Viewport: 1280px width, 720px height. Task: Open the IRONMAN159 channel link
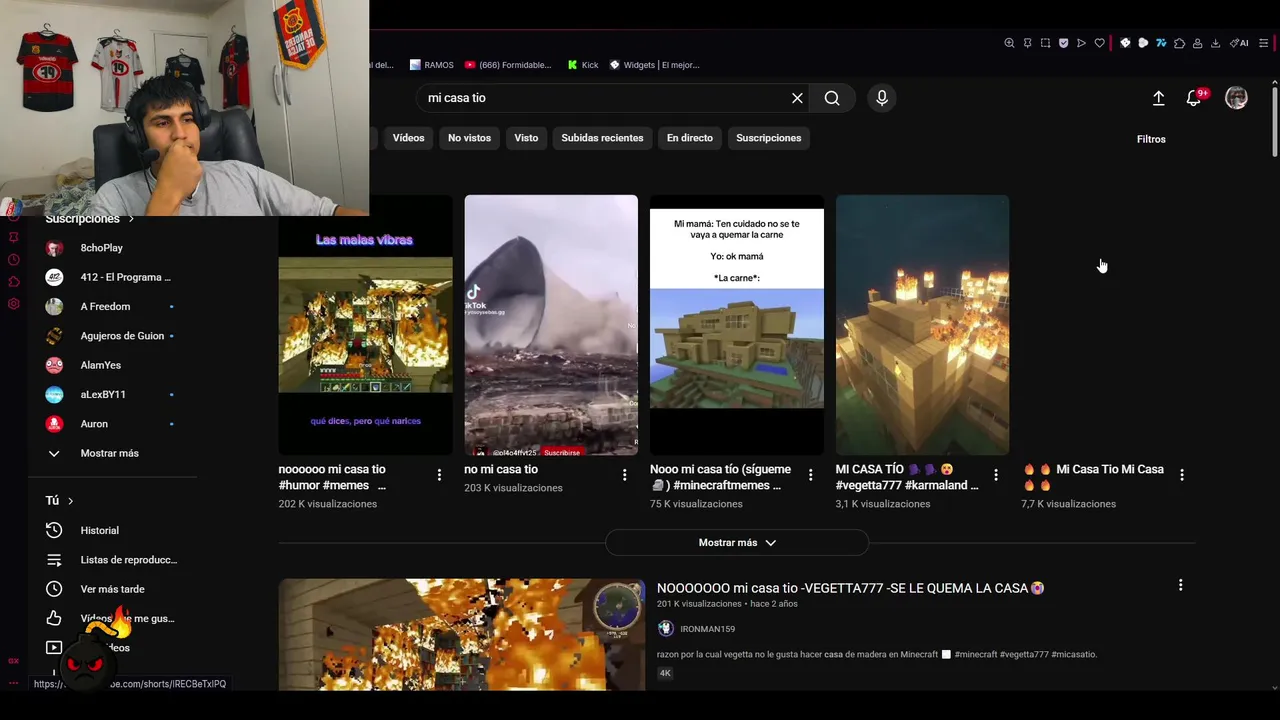[x=707, y=629]
